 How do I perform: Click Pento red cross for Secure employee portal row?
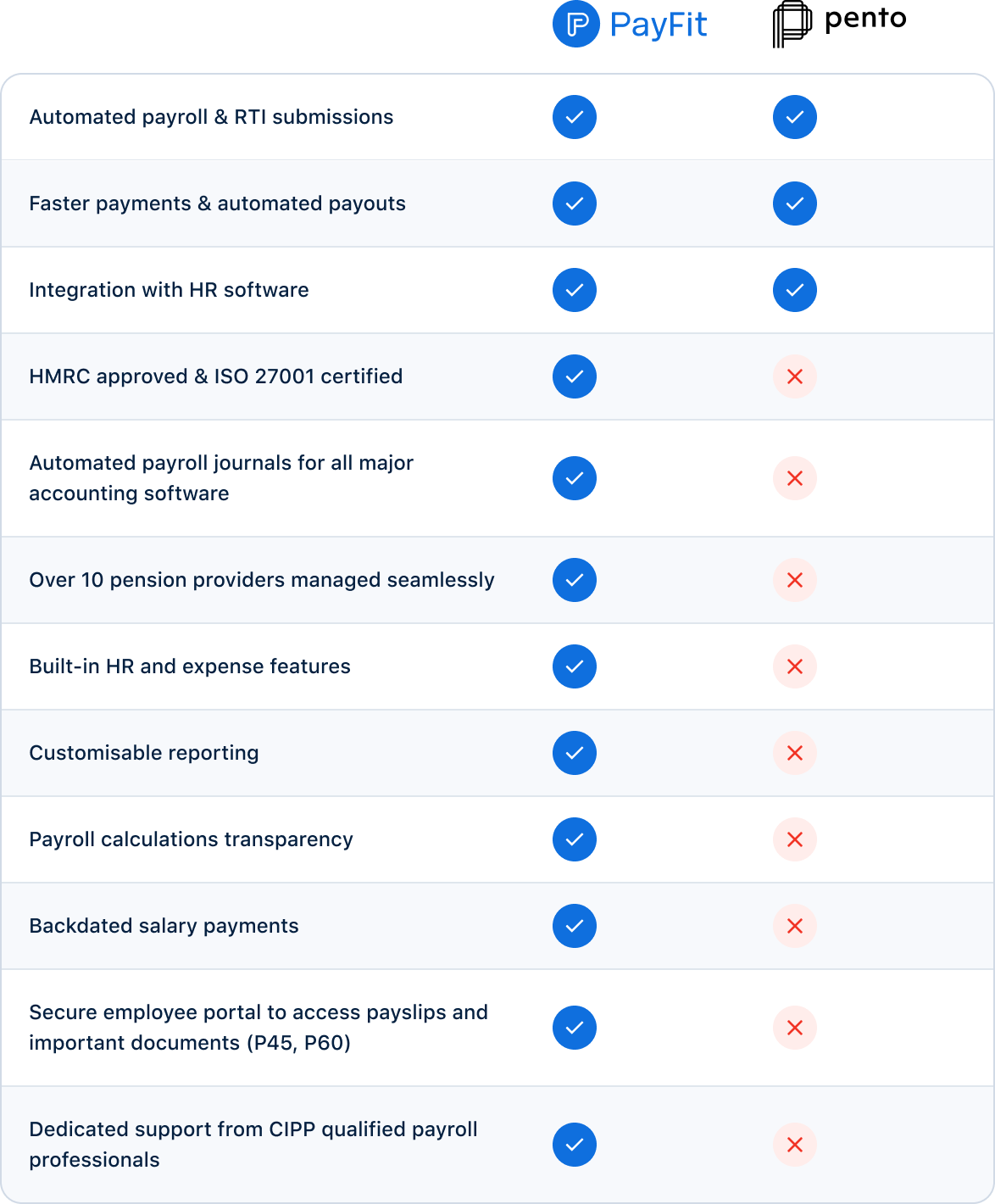click(795, 1028)
